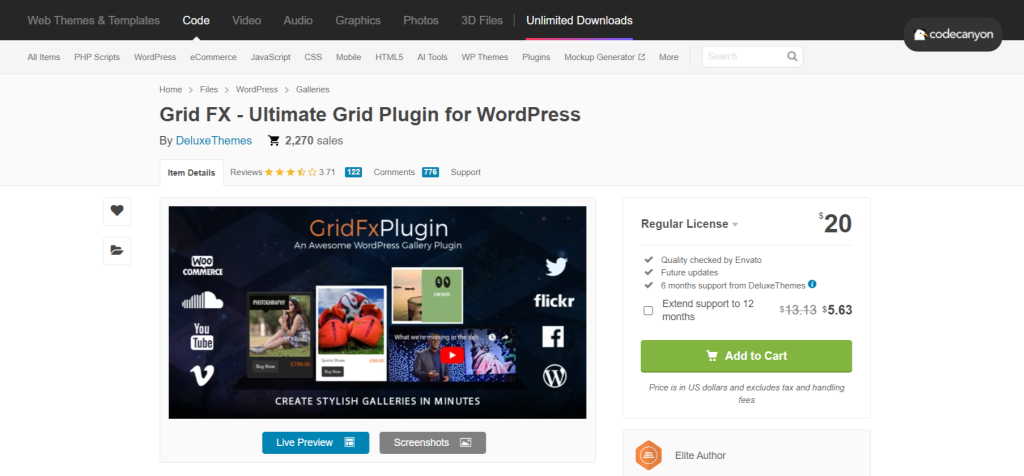Click the Screenshots button
This screenshot has height=476, width=1024.
(x=432, y=443)
